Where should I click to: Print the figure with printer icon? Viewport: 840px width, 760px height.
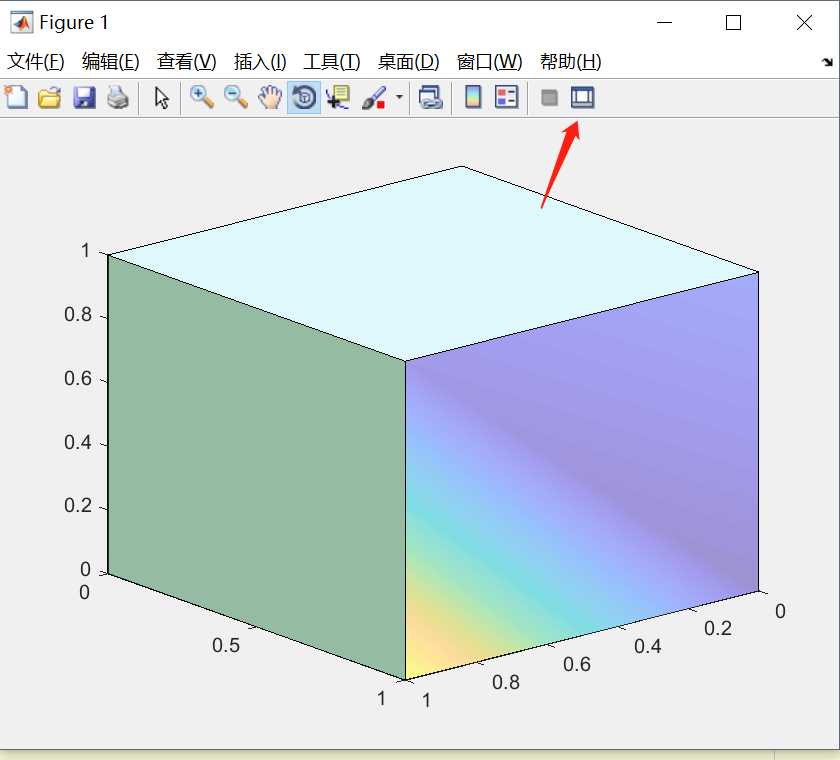(118, 98)
